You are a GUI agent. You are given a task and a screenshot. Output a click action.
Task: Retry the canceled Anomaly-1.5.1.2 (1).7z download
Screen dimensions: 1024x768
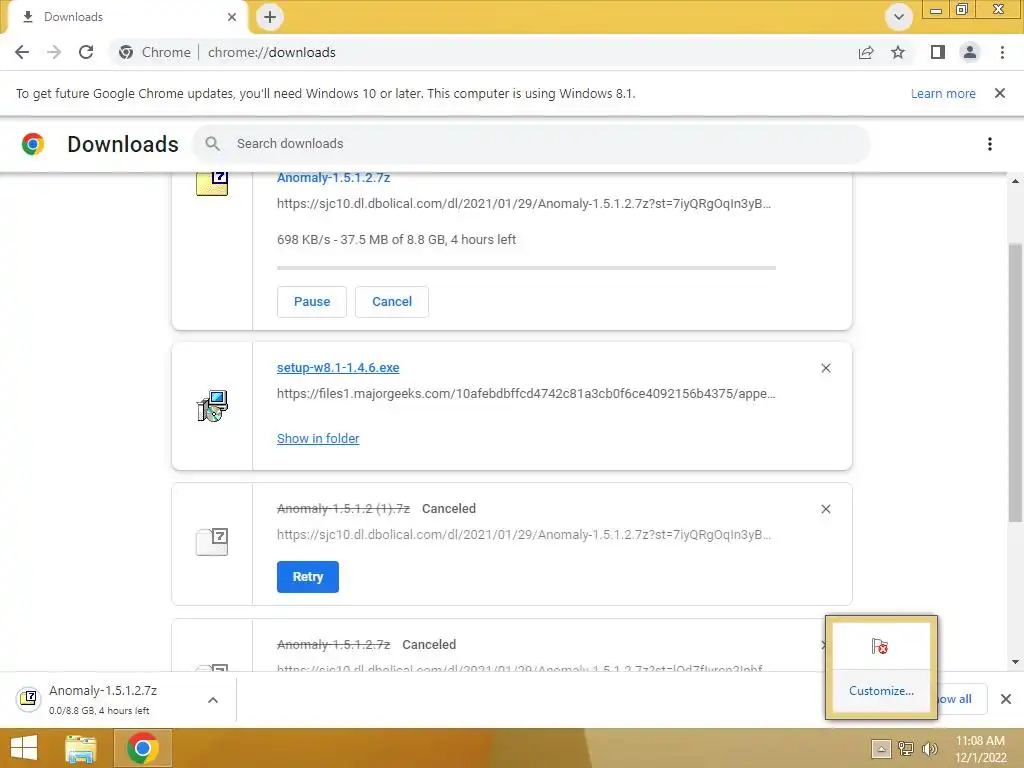pyautogui.click(x=308, y=577)
